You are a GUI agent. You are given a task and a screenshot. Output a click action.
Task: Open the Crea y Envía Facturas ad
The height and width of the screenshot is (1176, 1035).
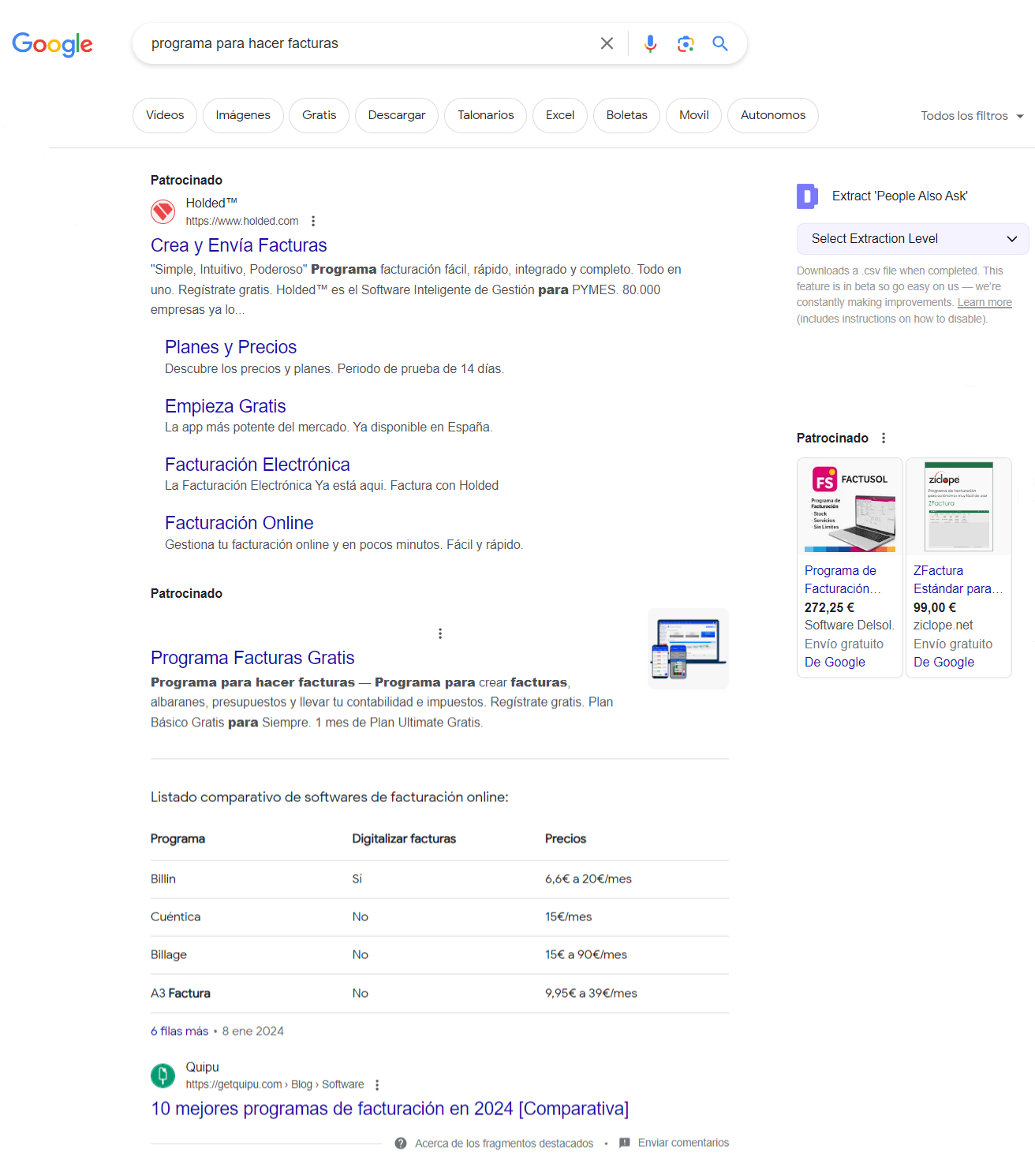pyautogui.click(x=239, y=245)
